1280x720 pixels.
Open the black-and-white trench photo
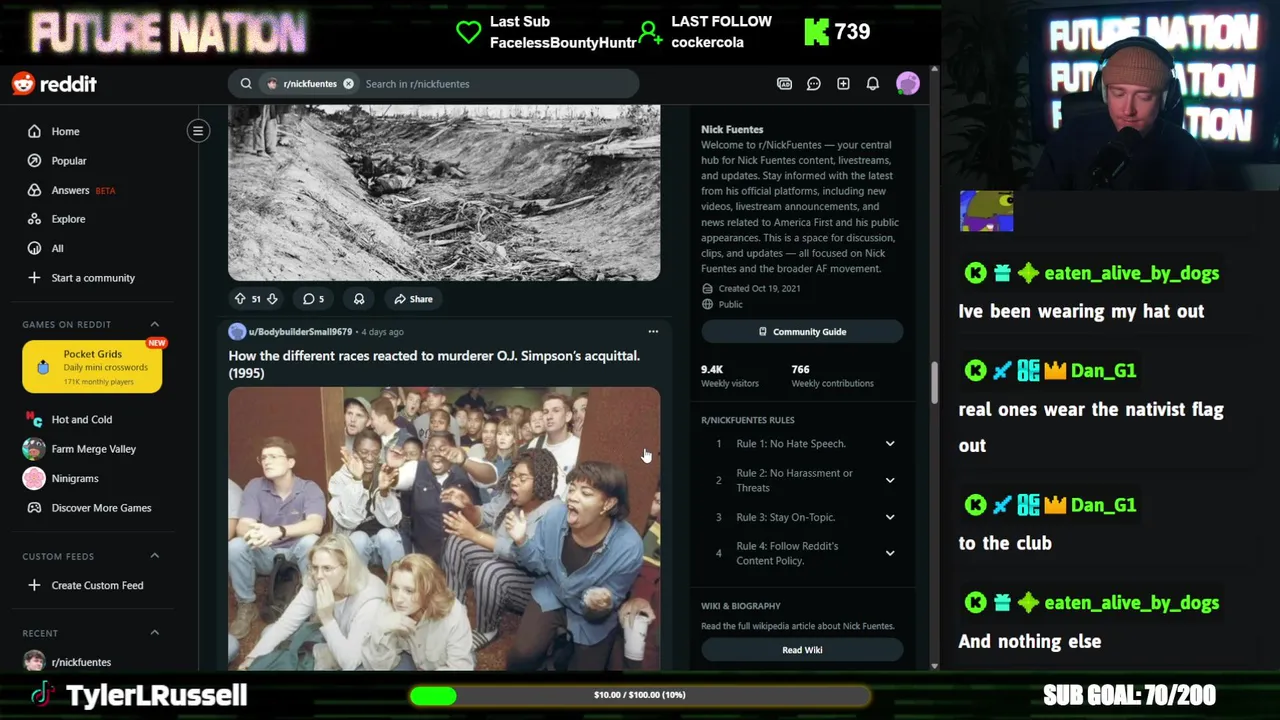(444, 192)
